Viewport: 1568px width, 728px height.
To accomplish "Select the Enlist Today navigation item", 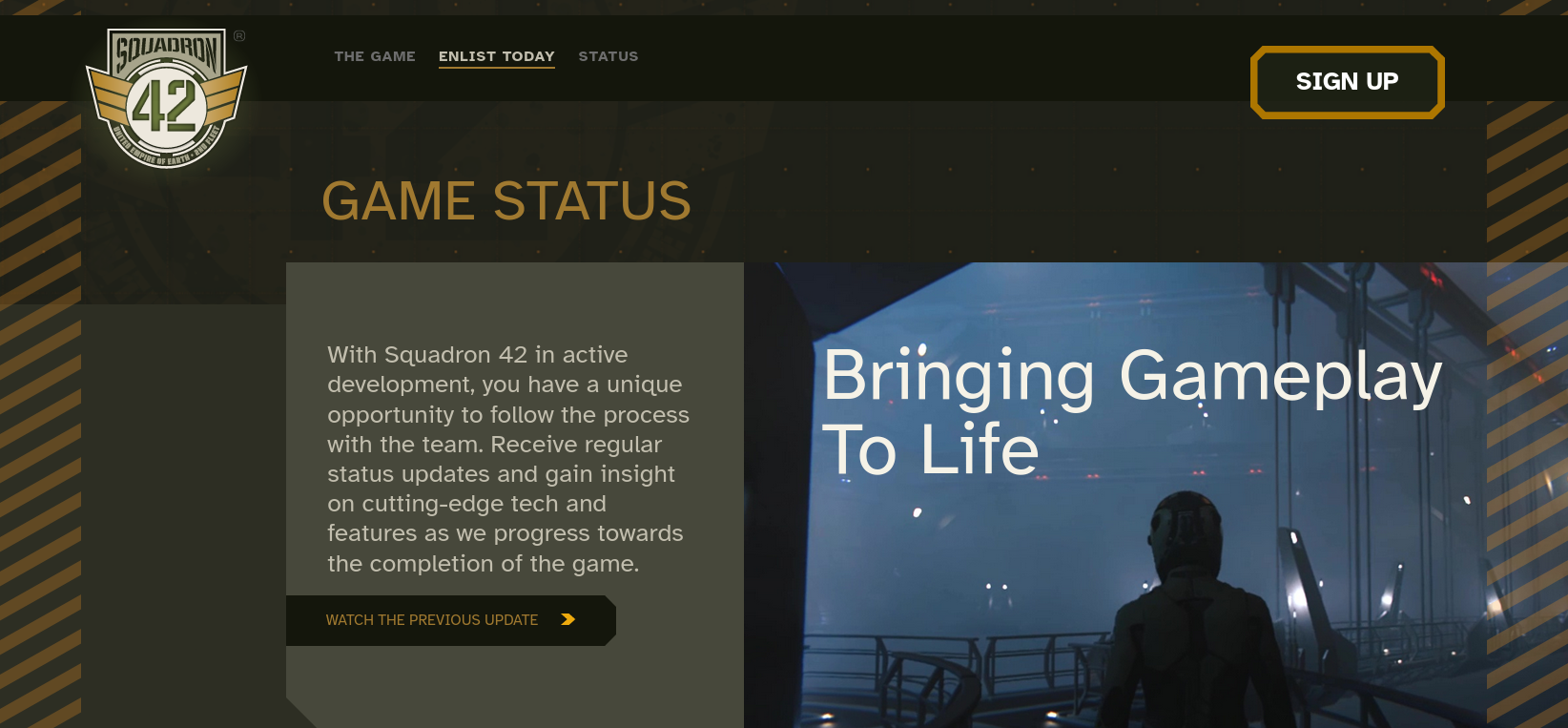I will (497, 56).
